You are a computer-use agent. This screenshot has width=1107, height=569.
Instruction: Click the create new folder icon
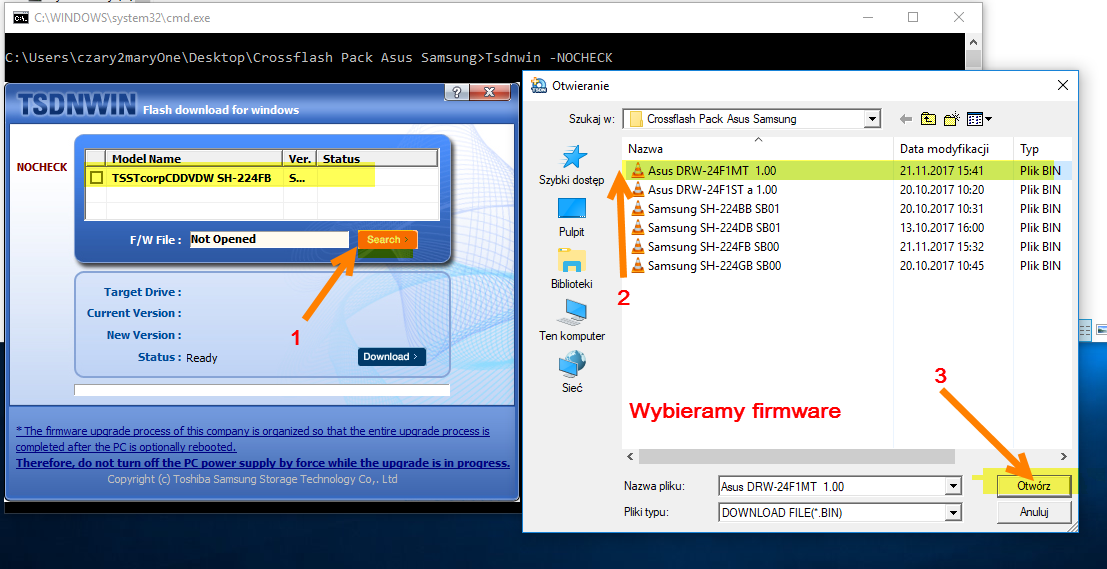(x=952, y=119)
